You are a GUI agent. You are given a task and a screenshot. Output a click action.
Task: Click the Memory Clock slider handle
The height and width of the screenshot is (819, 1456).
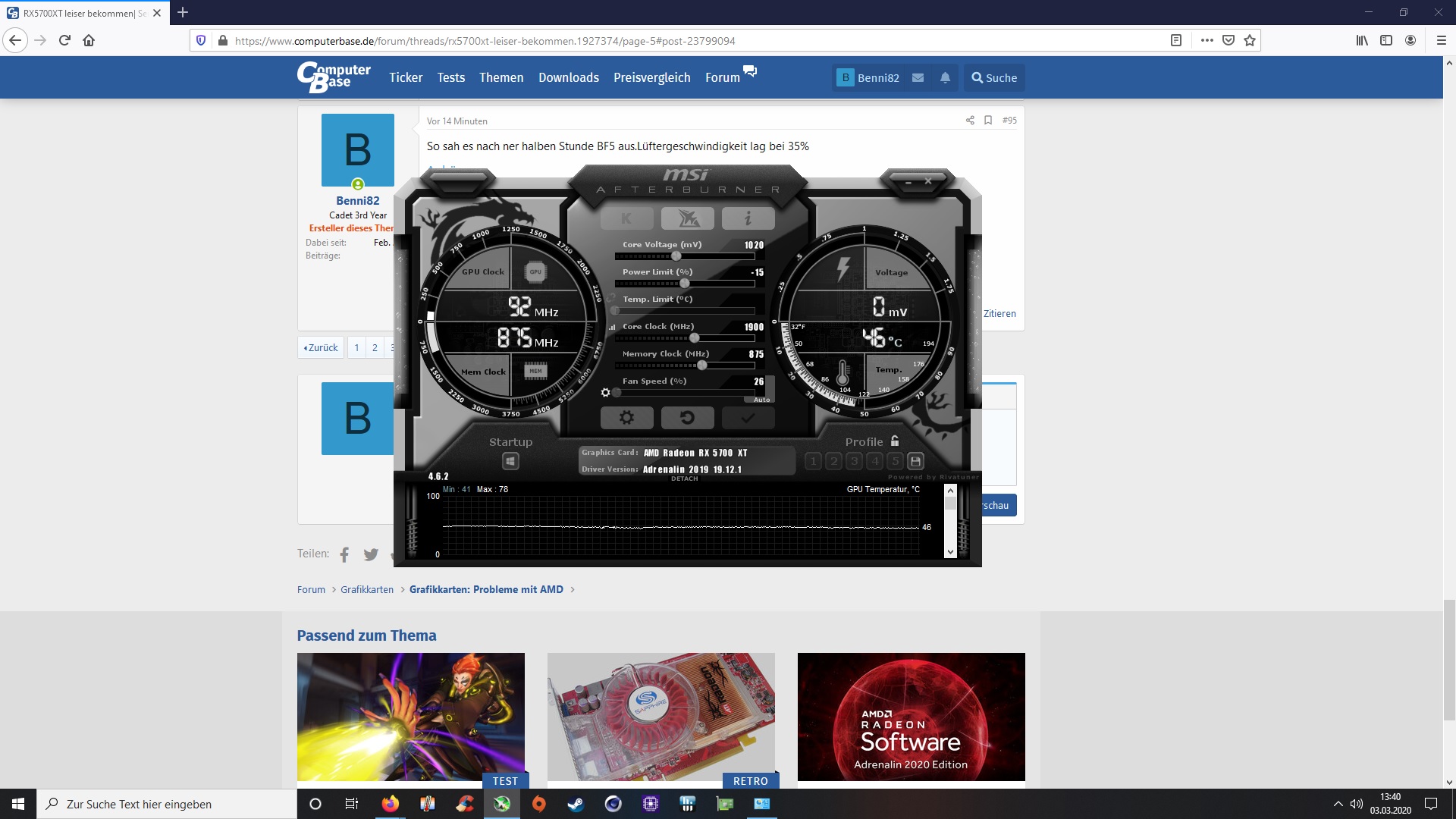tap(702, 366)
